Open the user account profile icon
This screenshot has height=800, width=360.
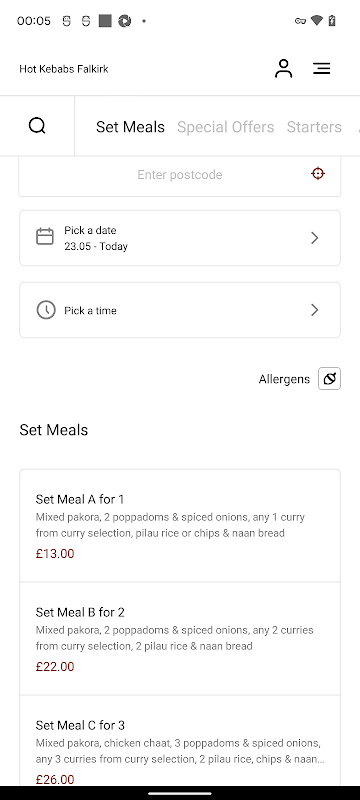284,68
